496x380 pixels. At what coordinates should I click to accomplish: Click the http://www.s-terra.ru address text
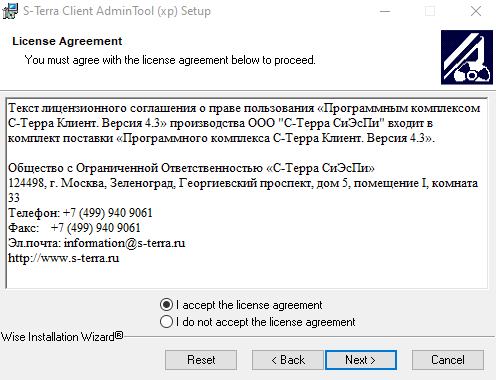point(63,258)
